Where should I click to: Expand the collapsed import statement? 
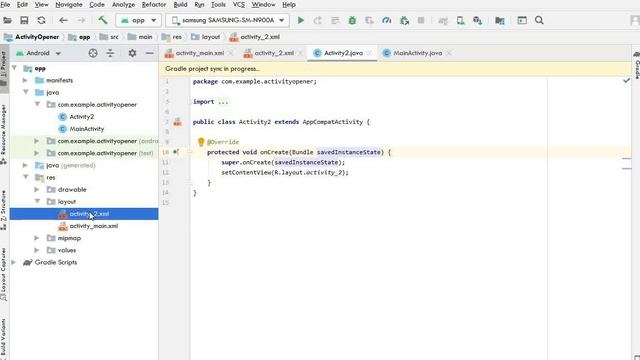[x=223, y=102]
